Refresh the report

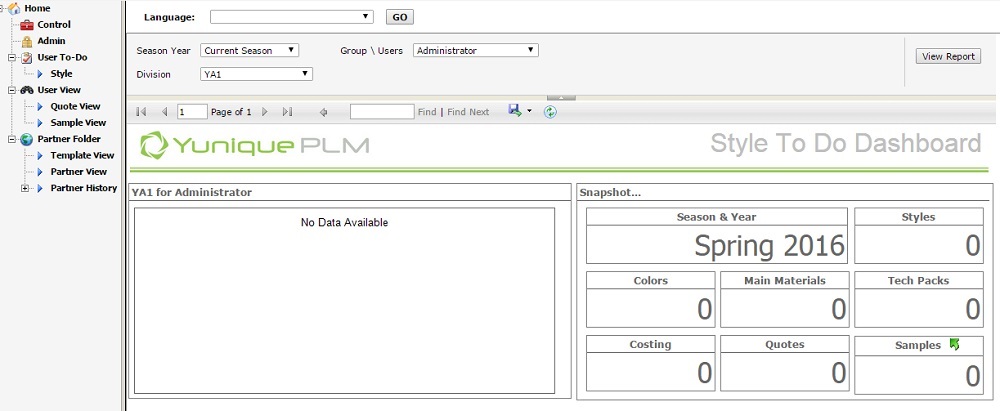[x=550, y=112]
